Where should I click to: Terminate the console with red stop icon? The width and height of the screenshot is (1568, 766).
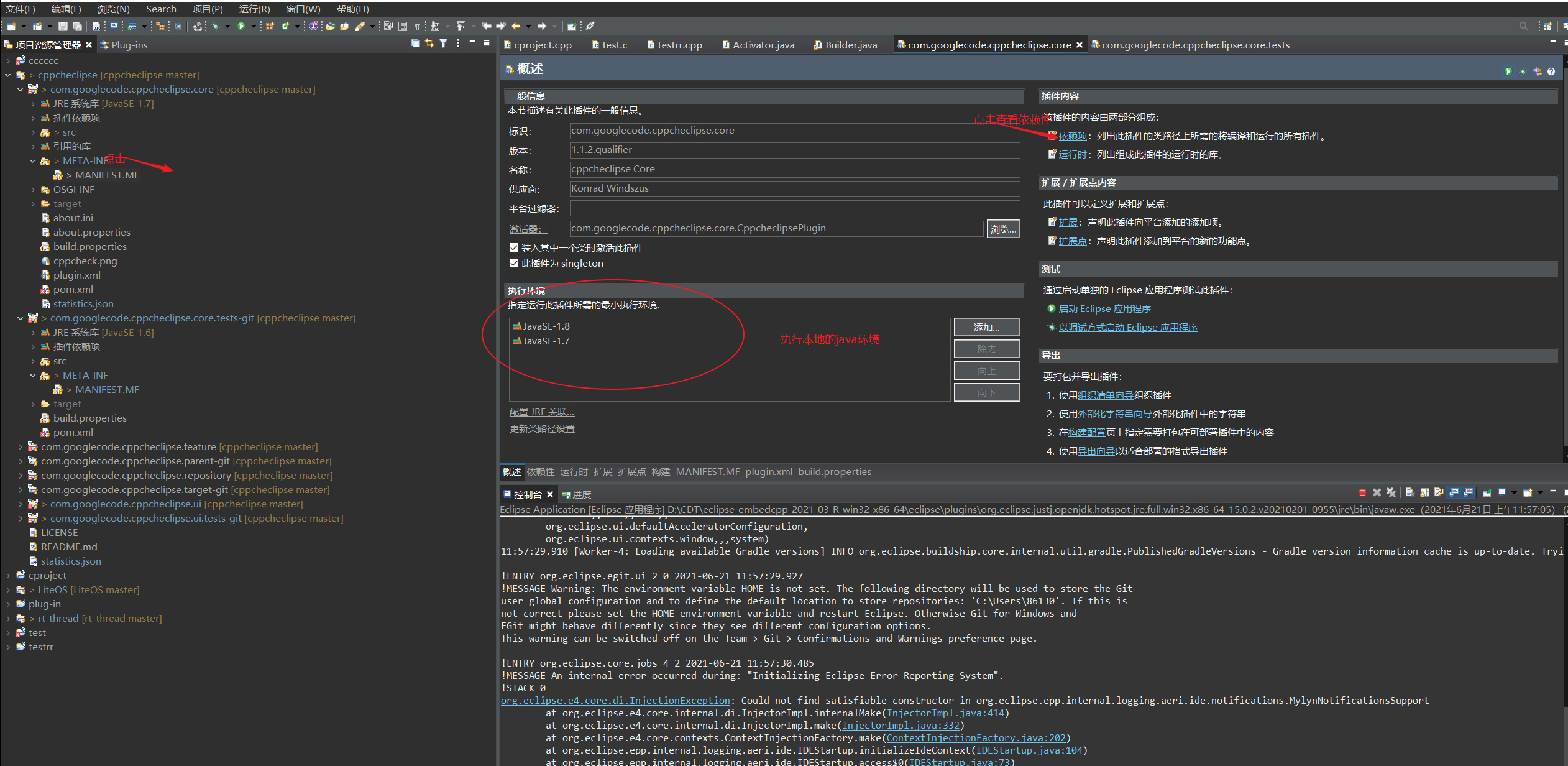pyautogui.click(x=1362, y=493)
